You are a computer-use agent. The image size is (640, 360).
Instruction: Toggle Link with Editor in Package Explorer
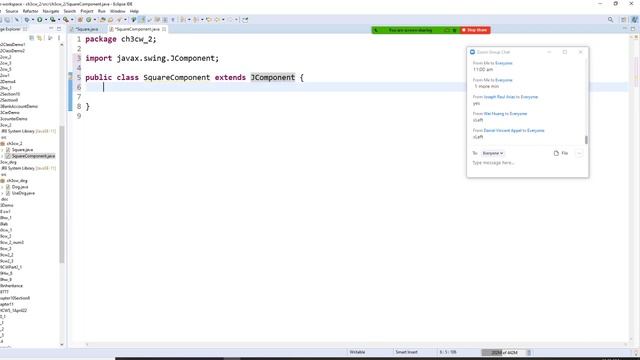click(40, 38)
